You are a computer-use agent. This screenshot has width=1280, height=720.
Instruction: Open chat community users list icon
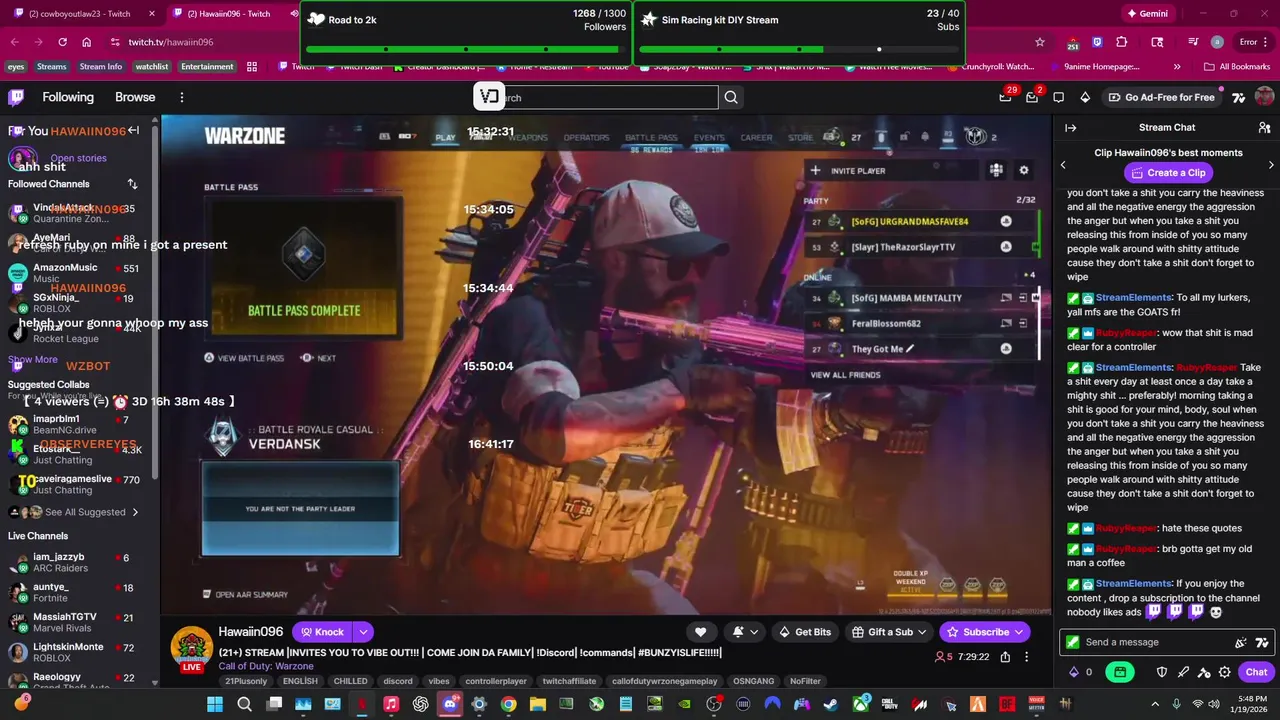[1264, 128]
